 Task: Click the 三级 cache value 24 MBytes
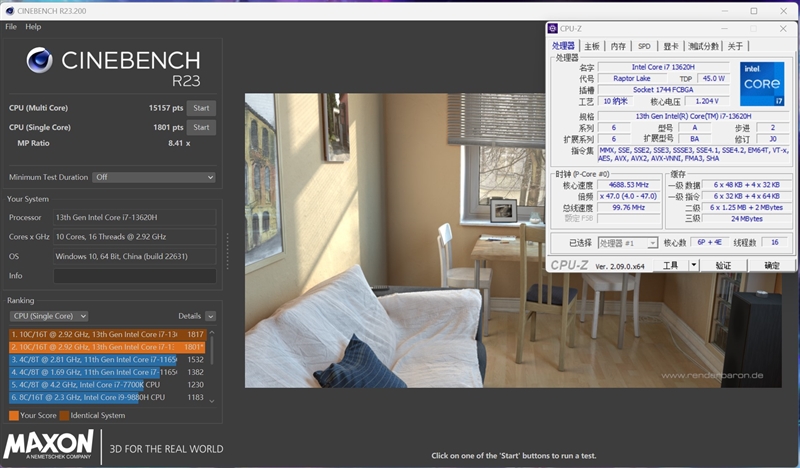(x=746, y=218)
